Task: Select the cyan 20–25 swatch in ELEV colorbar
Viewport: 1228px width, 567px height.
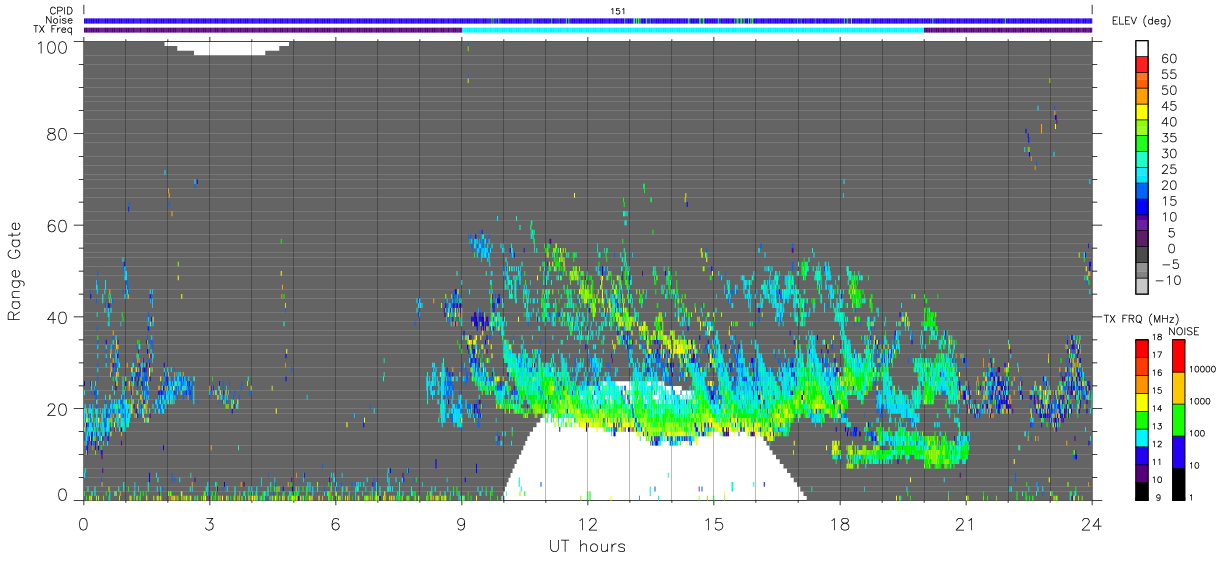Action: tap(1143, 177)
